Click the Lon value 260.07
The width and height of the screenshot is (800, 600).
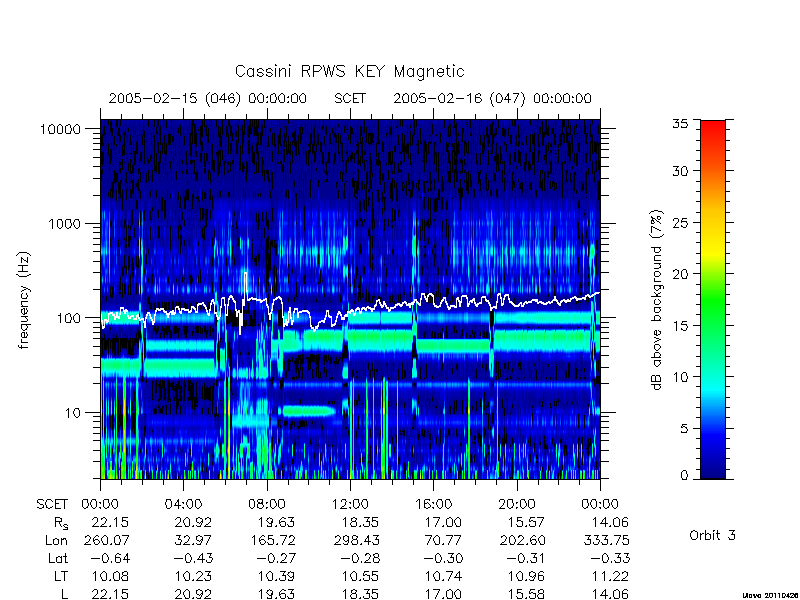(x=107, y=540)
